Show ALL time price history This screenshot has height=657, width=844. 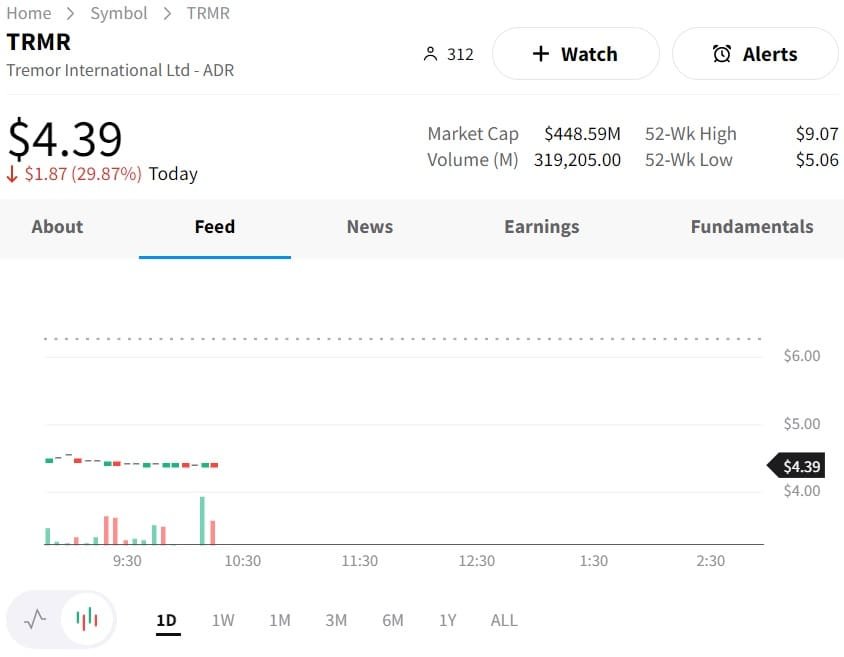pyautogui.click(x=504, y=620)
